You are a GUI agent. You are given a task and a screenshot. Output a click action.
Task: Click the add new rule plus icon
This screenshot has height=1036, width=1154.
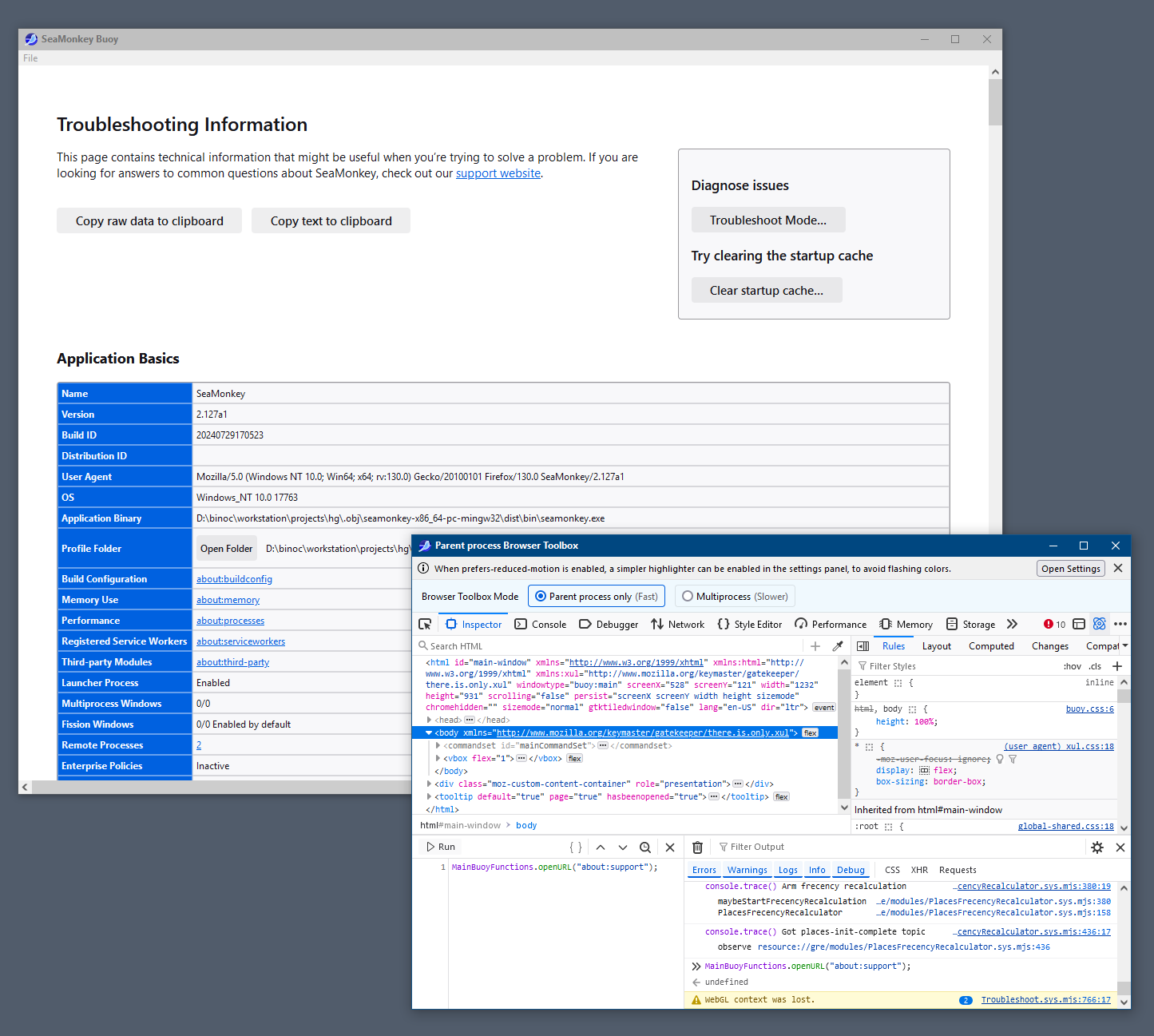click(x=1117, y=666)
